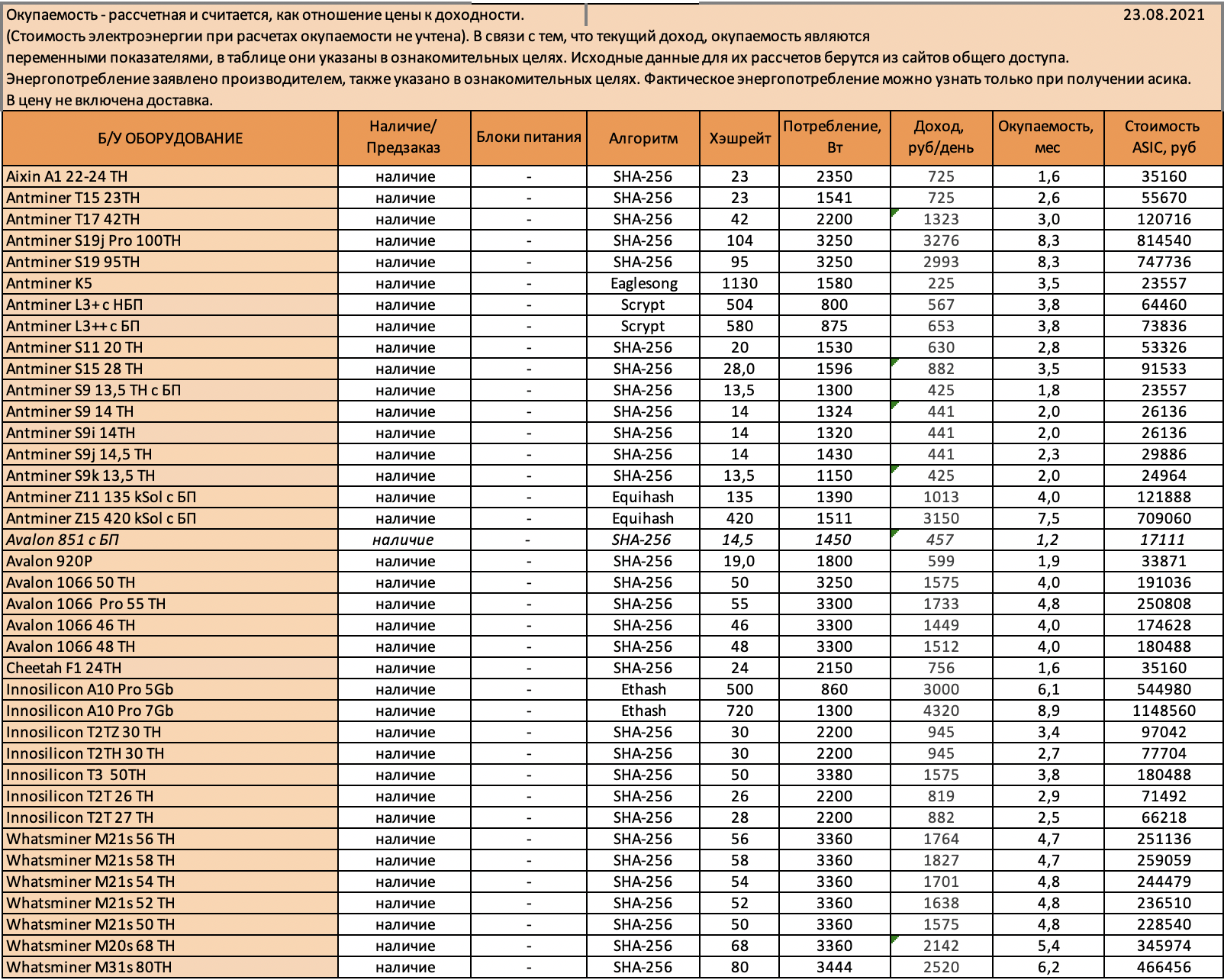Select cell 'Whatsminer M21s 52 TH'

(170, 903)
